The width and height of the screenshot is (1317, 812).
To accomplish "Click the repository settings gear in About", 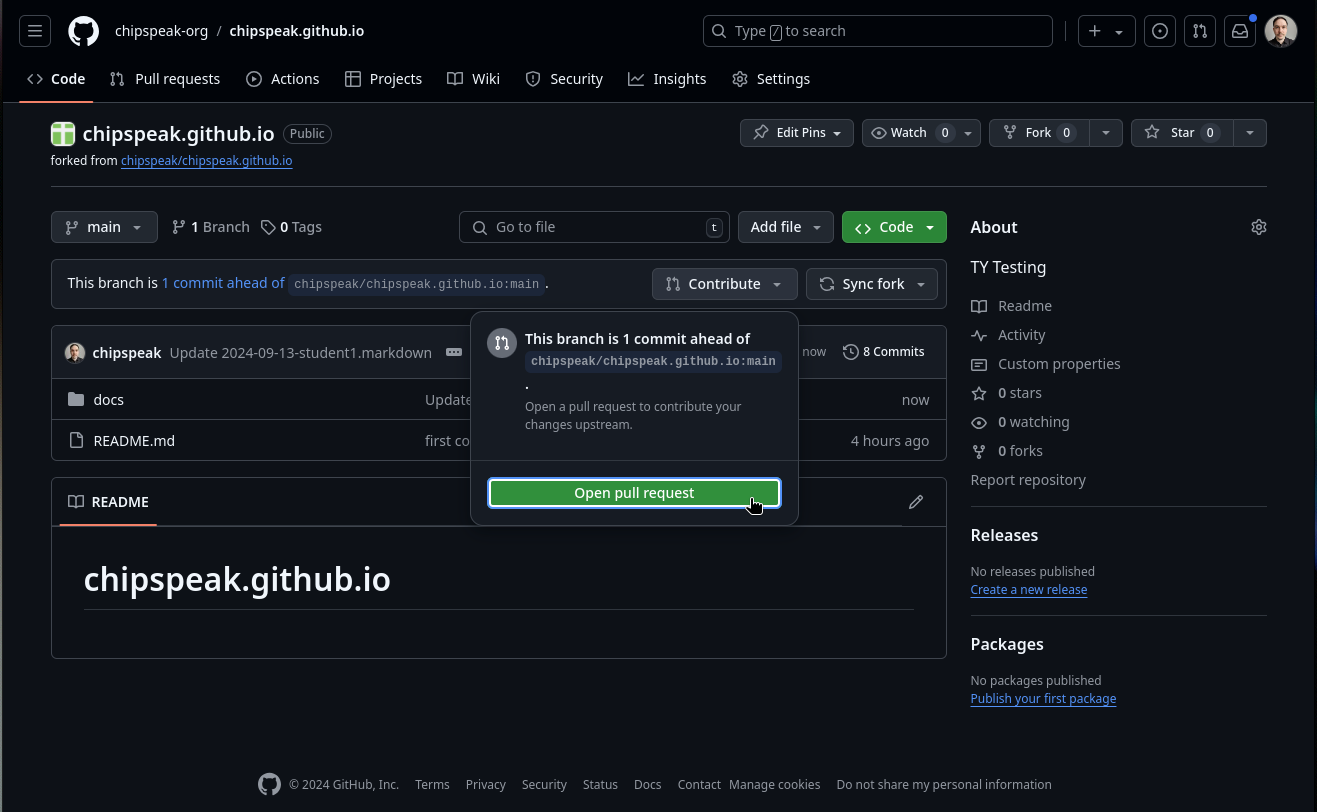I will click(x=1259, y=227).
